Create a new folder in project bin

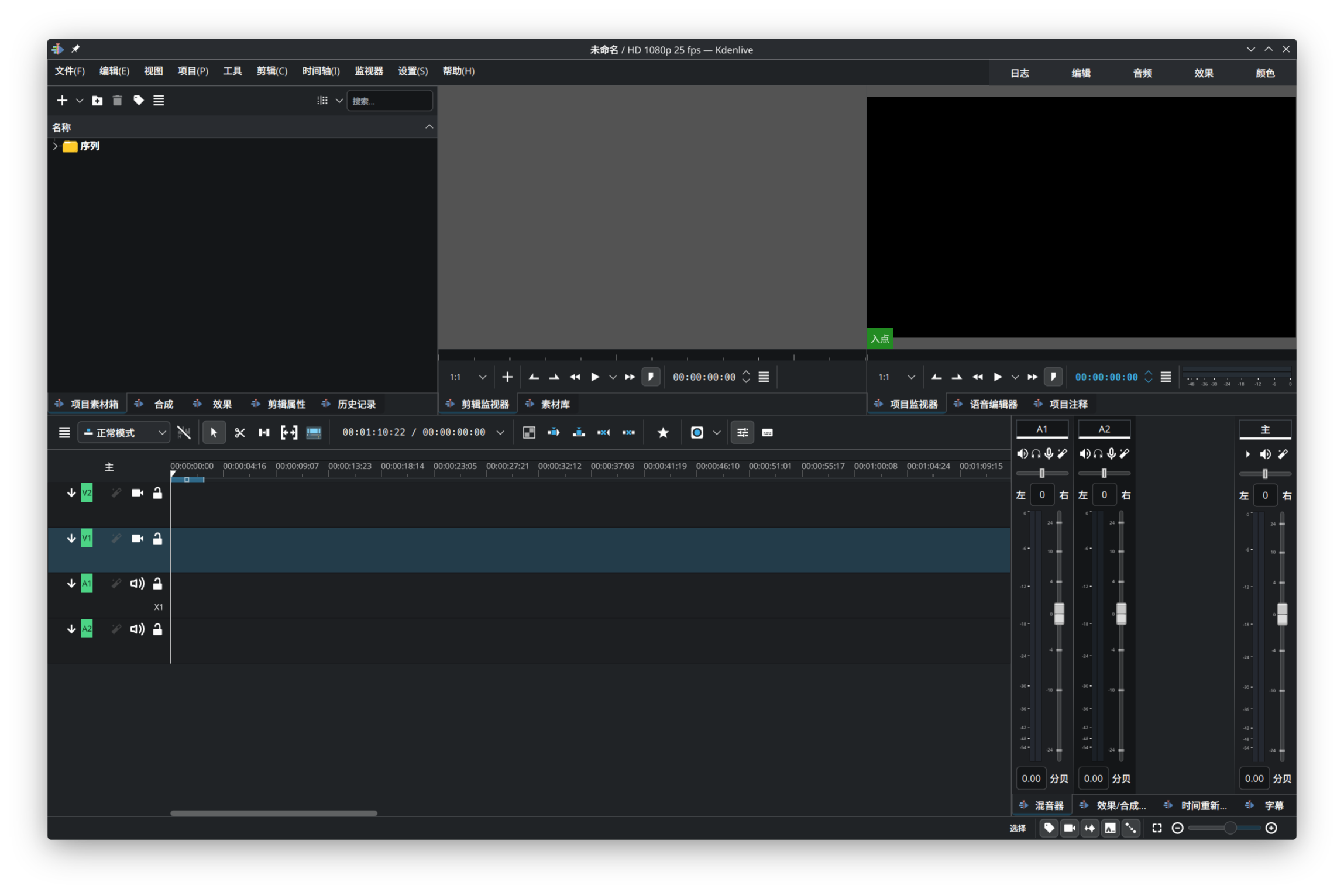[97, 101]
